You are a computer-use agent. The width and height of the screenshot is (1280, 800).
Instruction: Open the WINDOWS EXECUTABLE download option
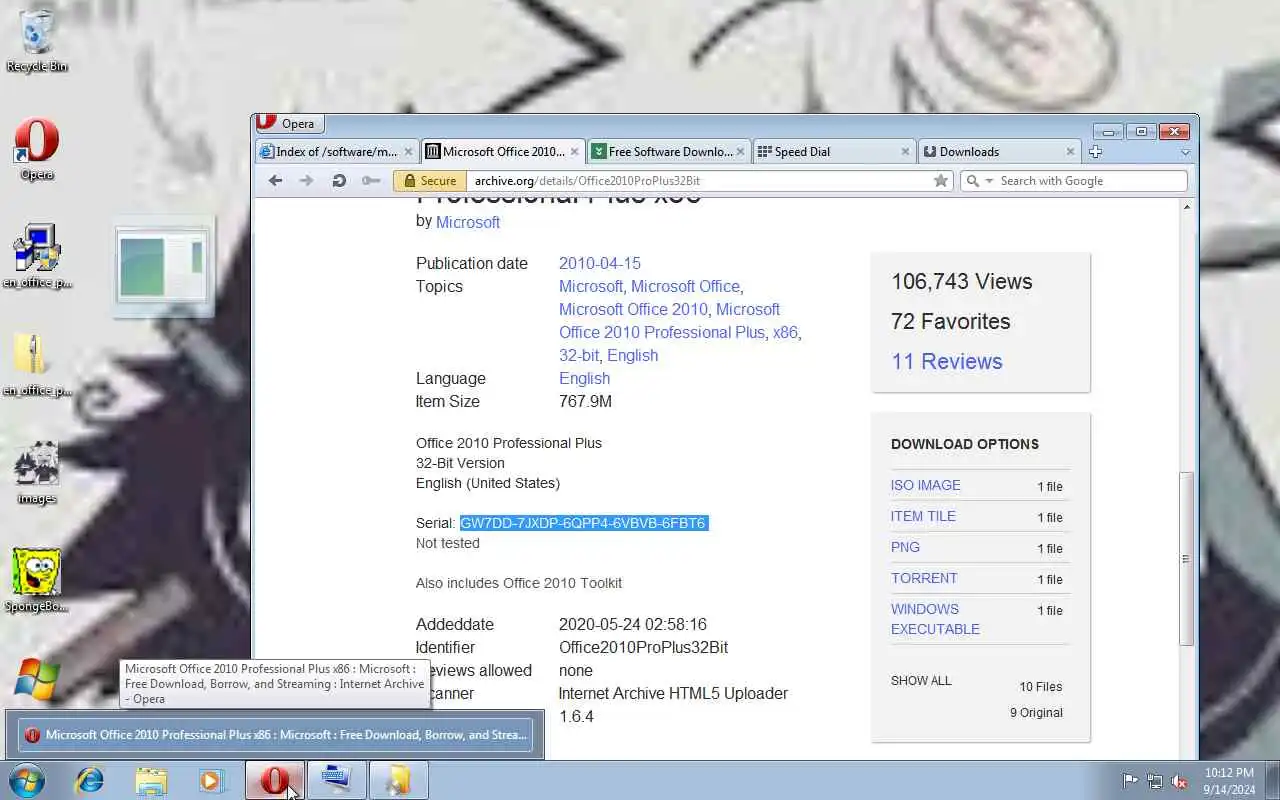[935, 619]
